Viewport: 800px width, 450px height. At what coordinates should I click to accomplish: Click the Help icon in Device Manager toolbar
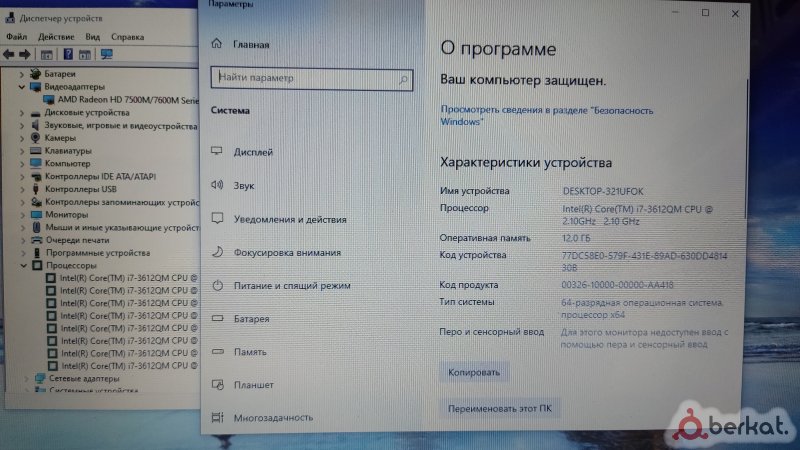tap(68, 54)
